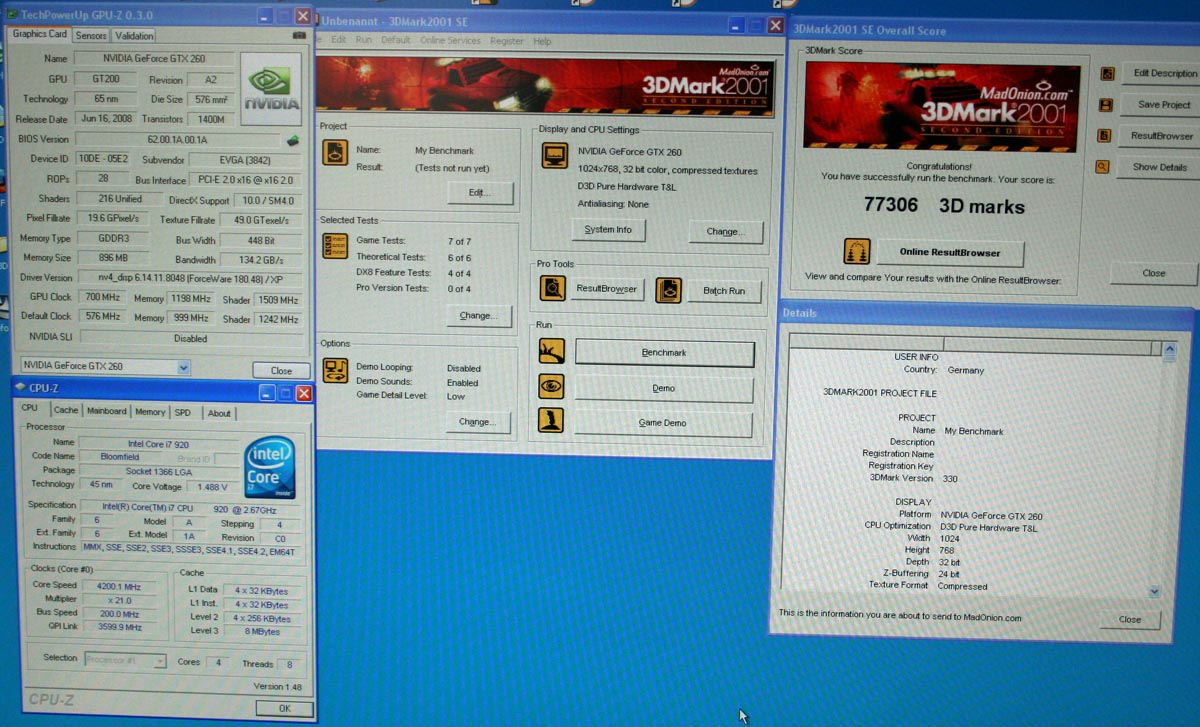Launch the Game Demo
Viewport: 1200px width, 727px height.
(662, 423)
